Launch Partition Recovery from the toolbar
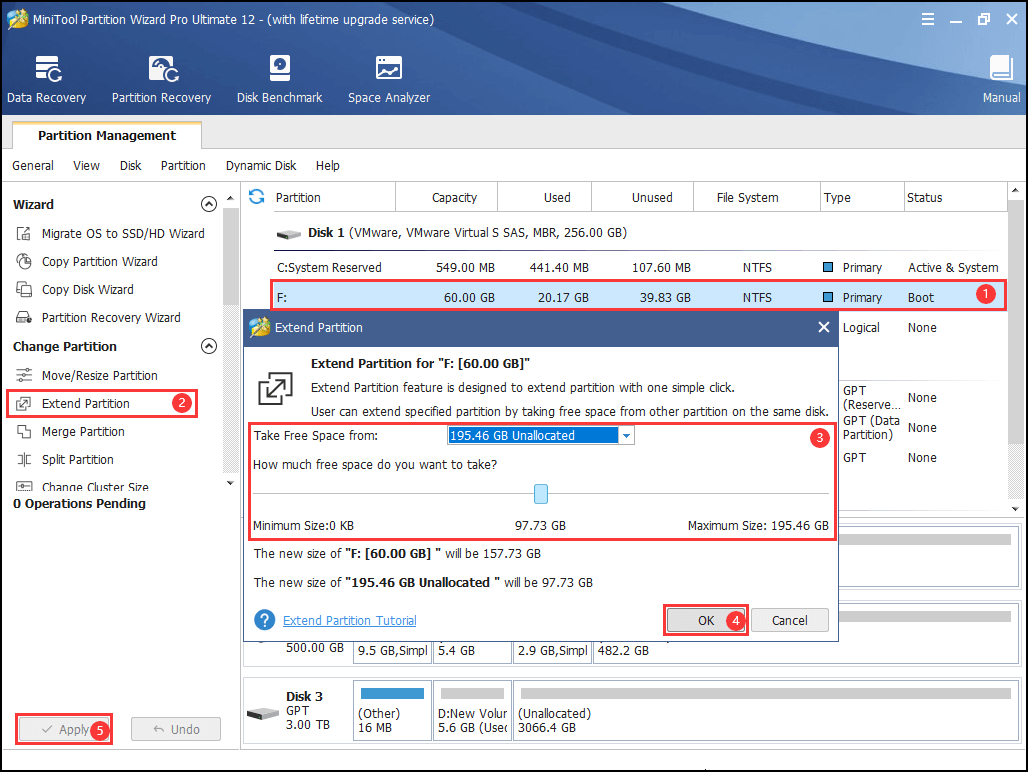The height and width of the screenshot is (772, 1028). pos(161,79)
